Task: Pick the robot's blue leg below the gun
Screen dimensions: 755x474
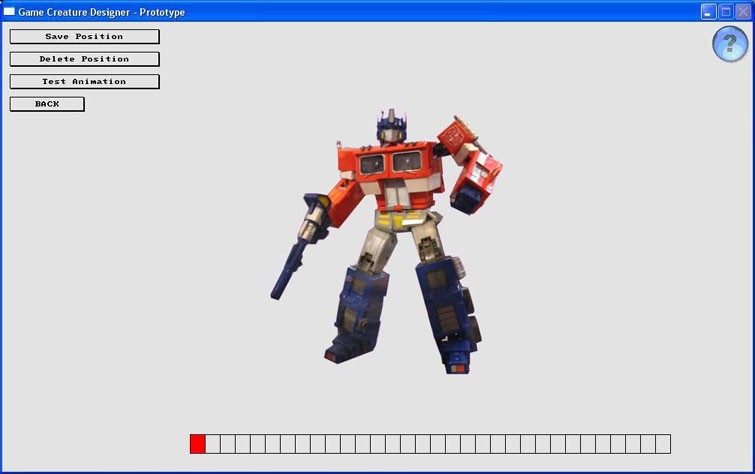Action: click(357, 305)
